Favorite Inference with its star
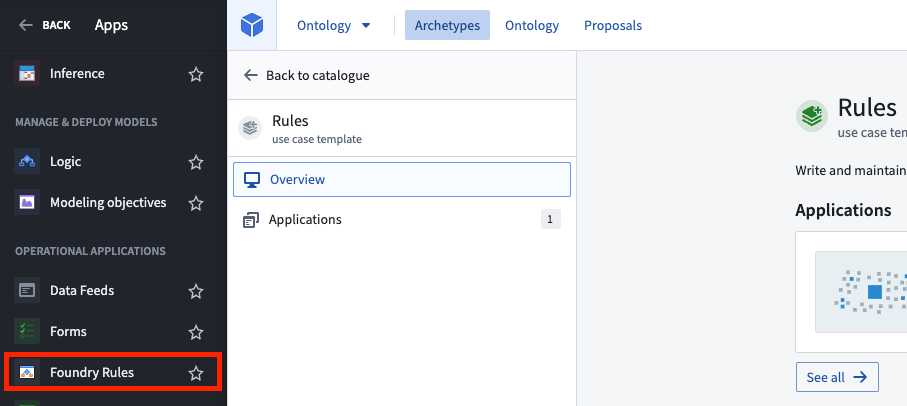 196,74
